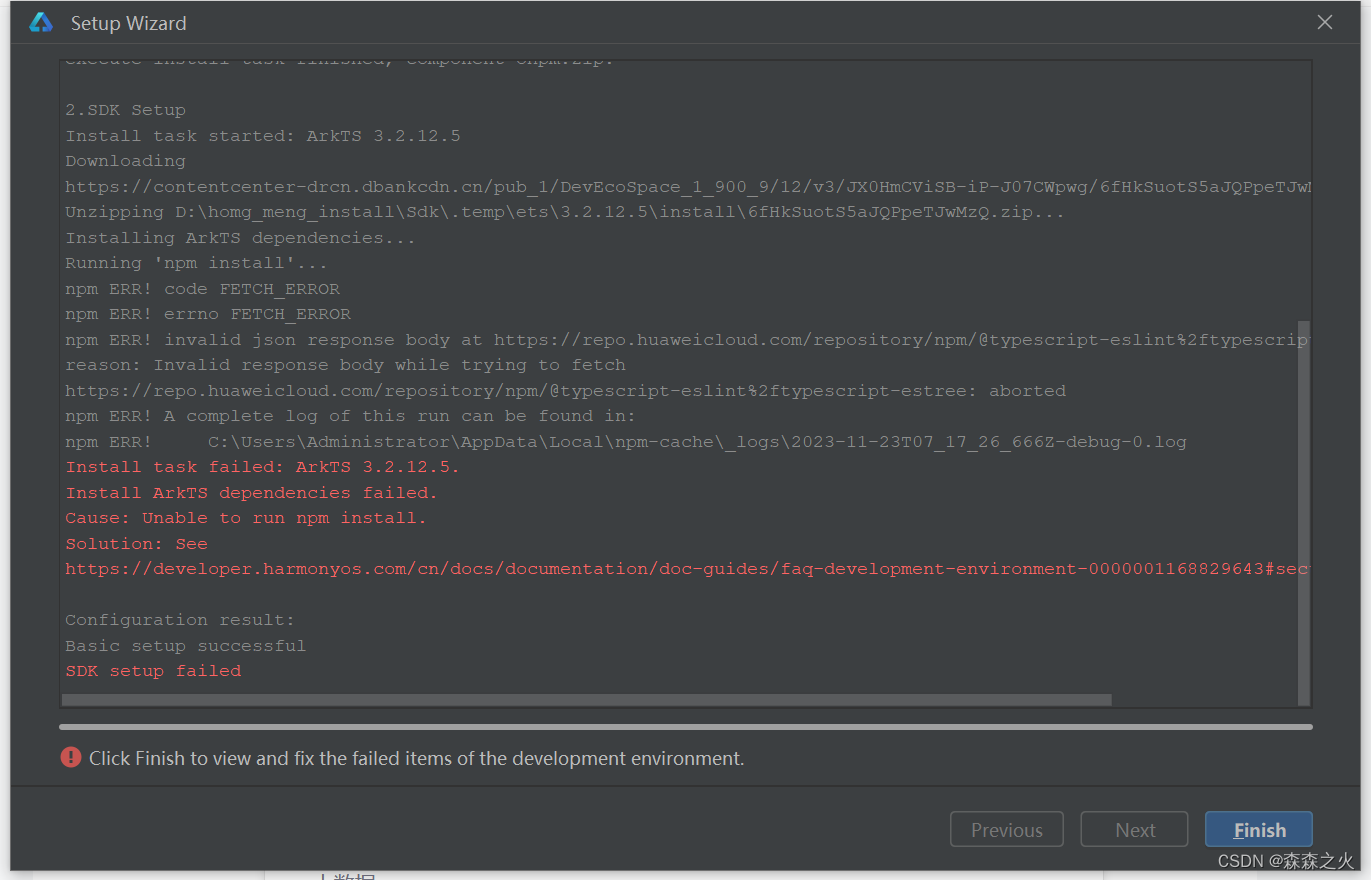Click the 'Downloading' line
This screenshot has width=1371, height=880.
tap(125, 161)
